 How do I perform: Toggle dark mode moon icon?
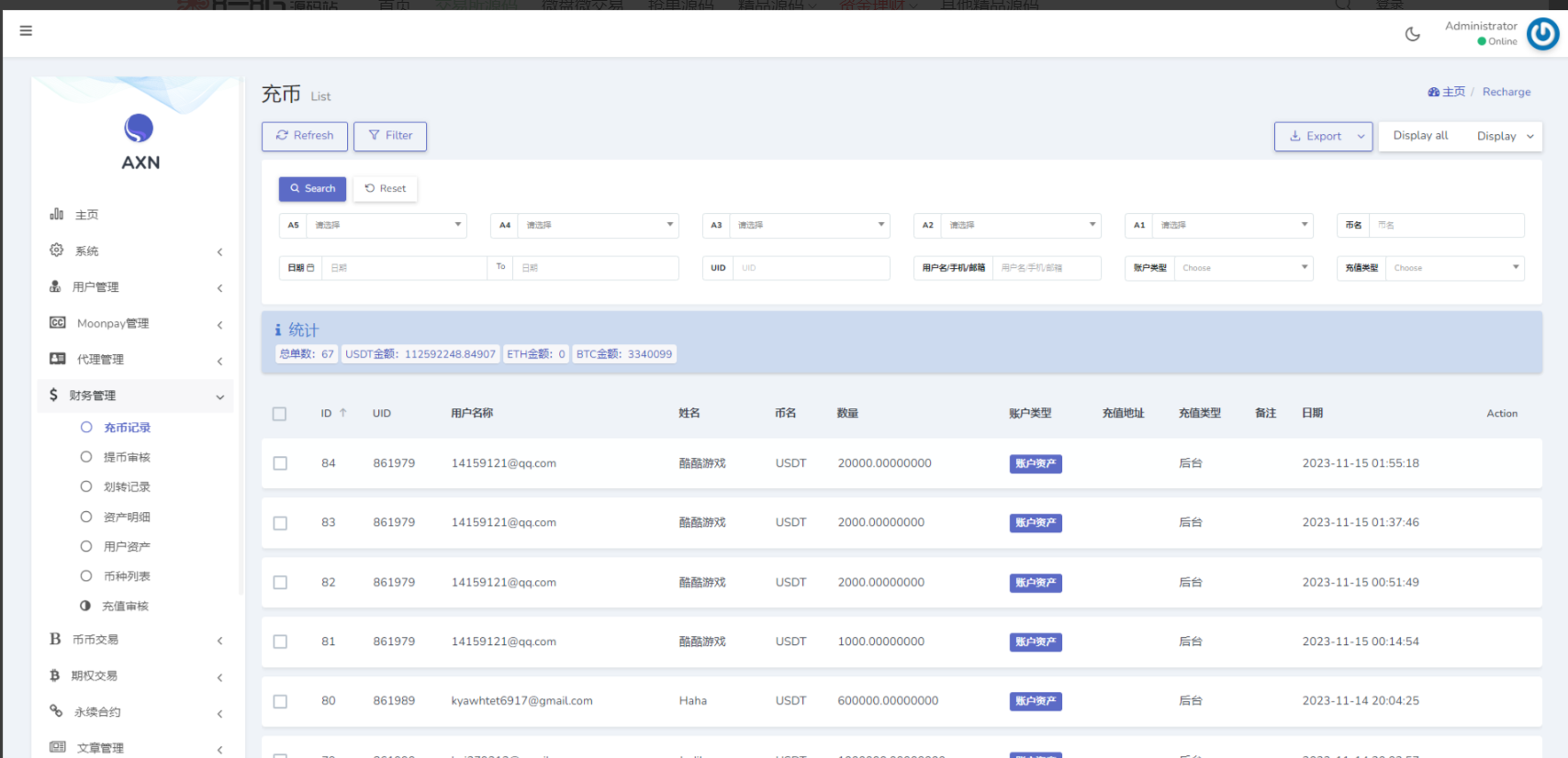coord(1412,35)
